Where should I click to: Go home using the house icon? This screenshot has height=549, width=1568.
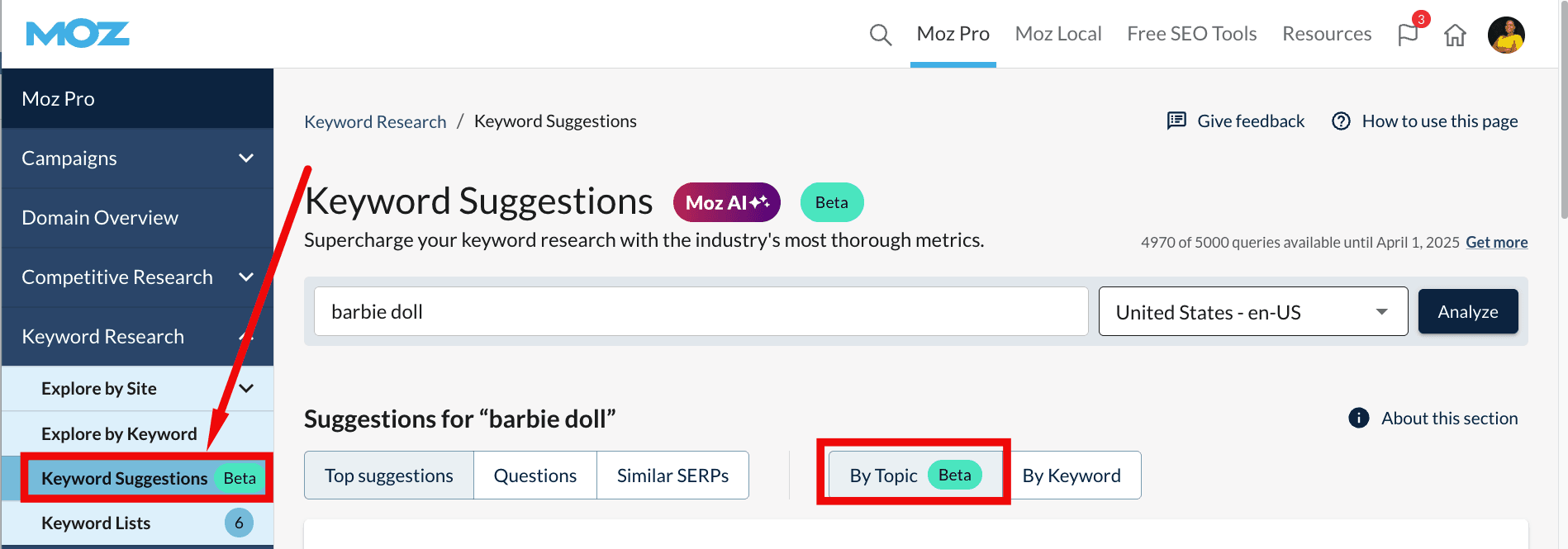(1455, 34)
